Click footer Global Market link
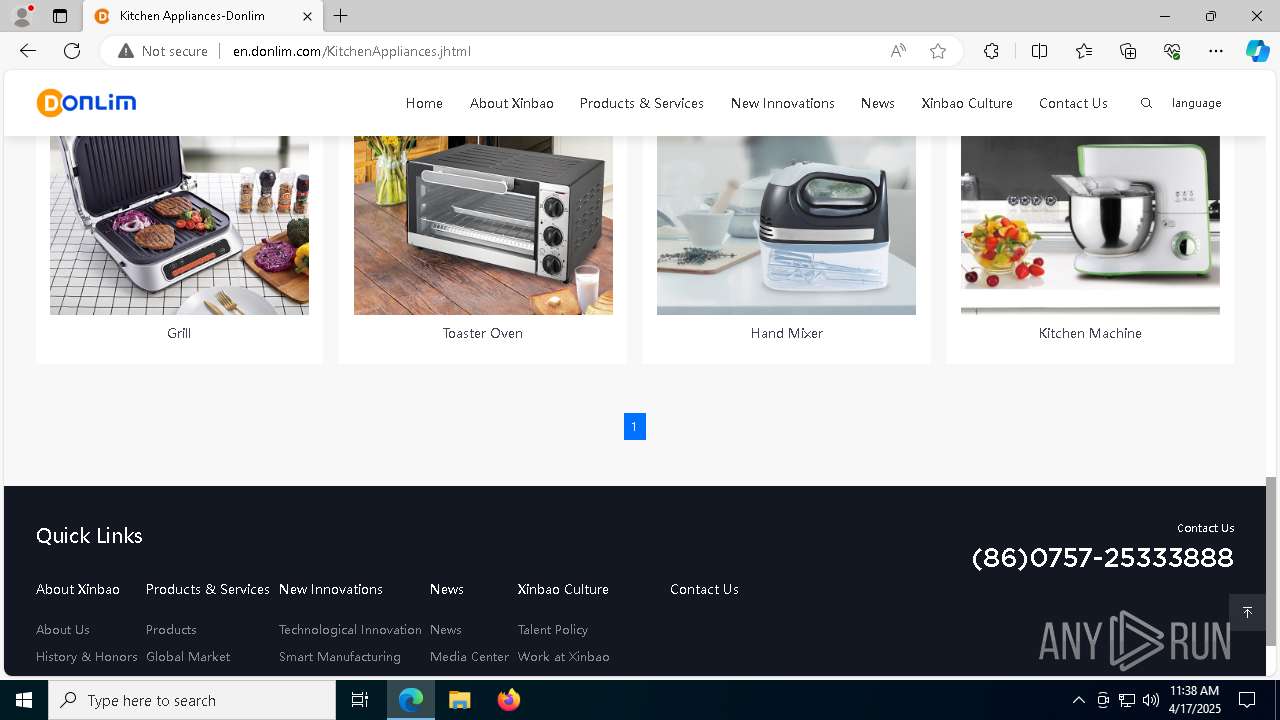The height and width of the screenshot is (720, 1280). [188, 656]
